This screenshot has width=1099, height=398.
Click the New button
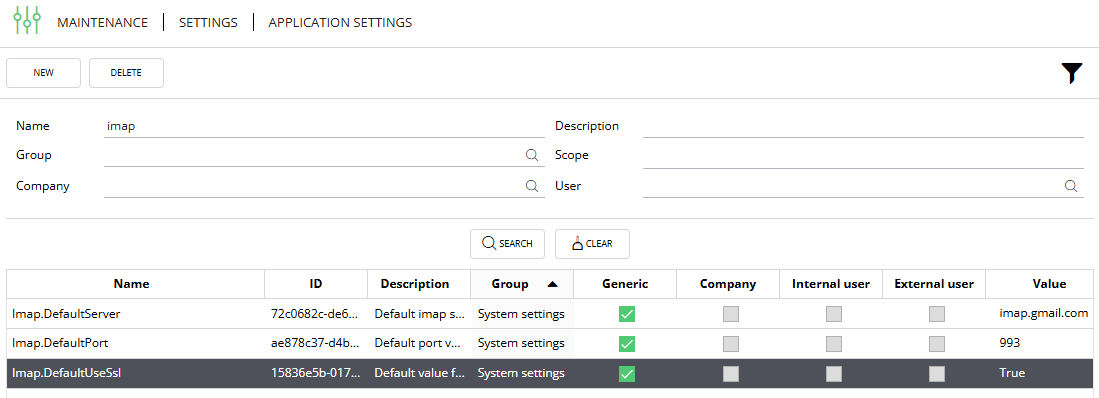[x=43, y=73]
